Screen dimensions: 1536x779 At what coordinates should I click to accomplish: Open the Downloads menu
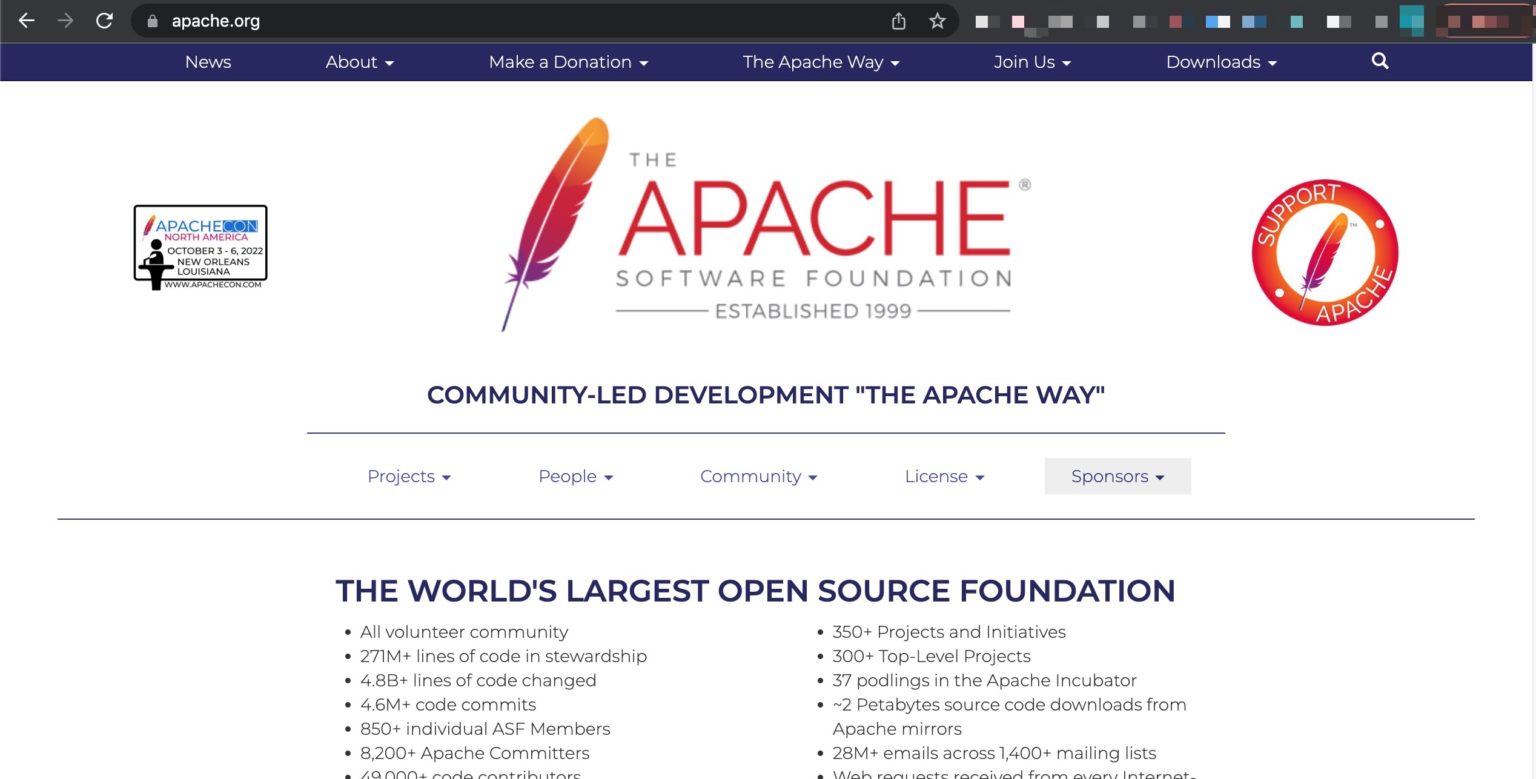pos(1220,62)
